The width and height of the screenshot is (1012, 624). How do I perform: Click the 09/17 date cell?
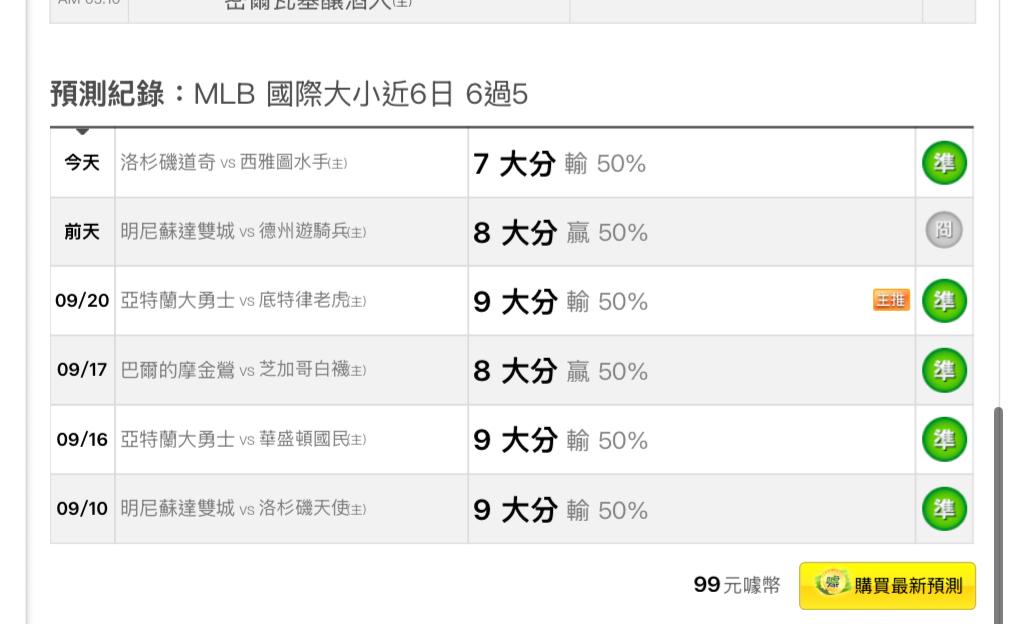coord(82,371)
